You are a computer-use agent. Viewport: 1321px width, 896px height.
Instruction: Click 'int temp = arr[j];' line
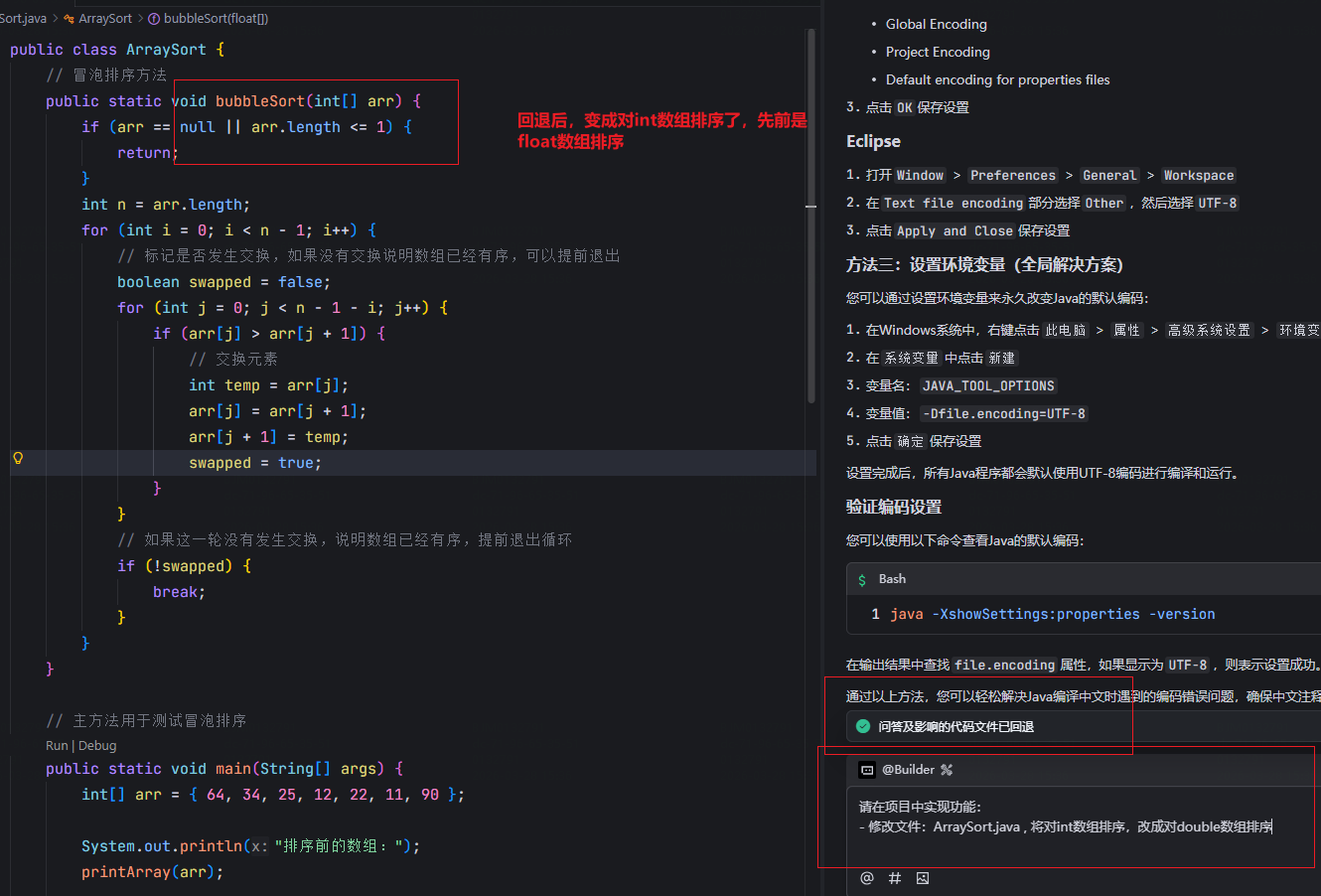point(268,385)
